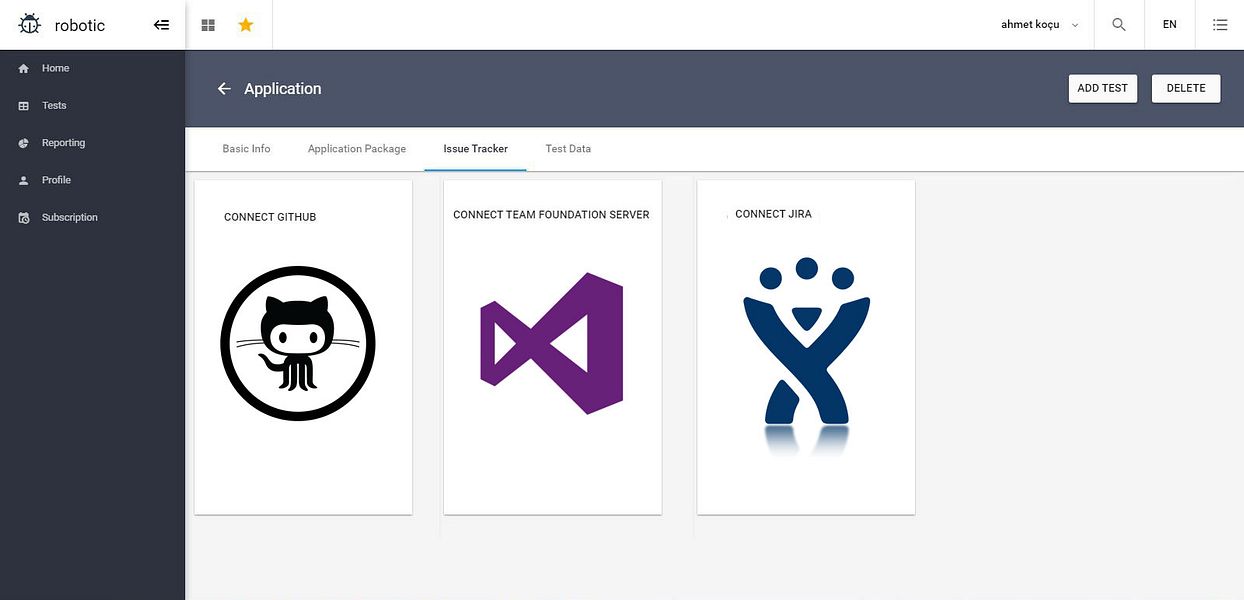
Task: Collapse the sidebar with the arrow icon
Action: tap(161, 25)
